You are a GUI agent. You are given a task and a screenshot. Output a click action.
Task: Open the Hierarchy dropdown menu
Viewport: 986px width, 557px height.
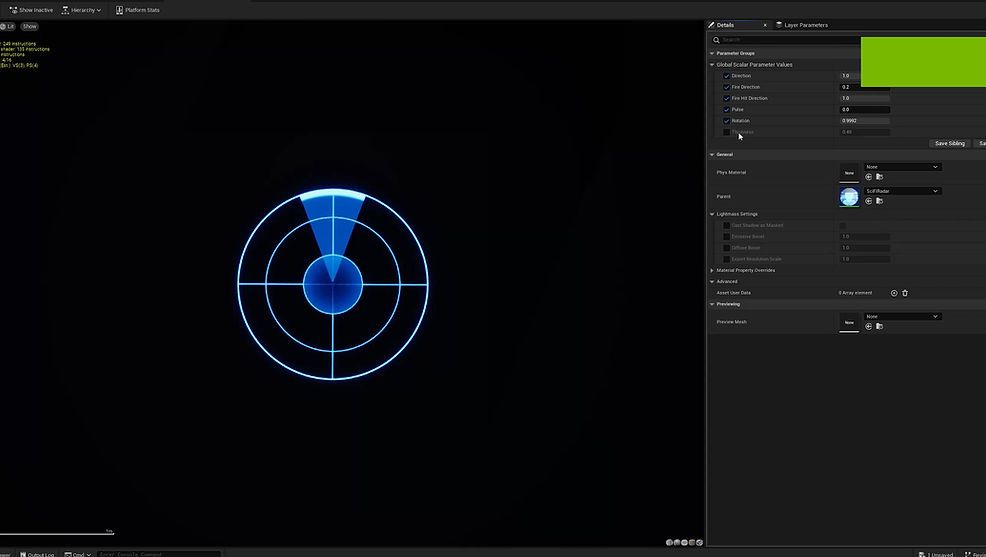[84, 10]
